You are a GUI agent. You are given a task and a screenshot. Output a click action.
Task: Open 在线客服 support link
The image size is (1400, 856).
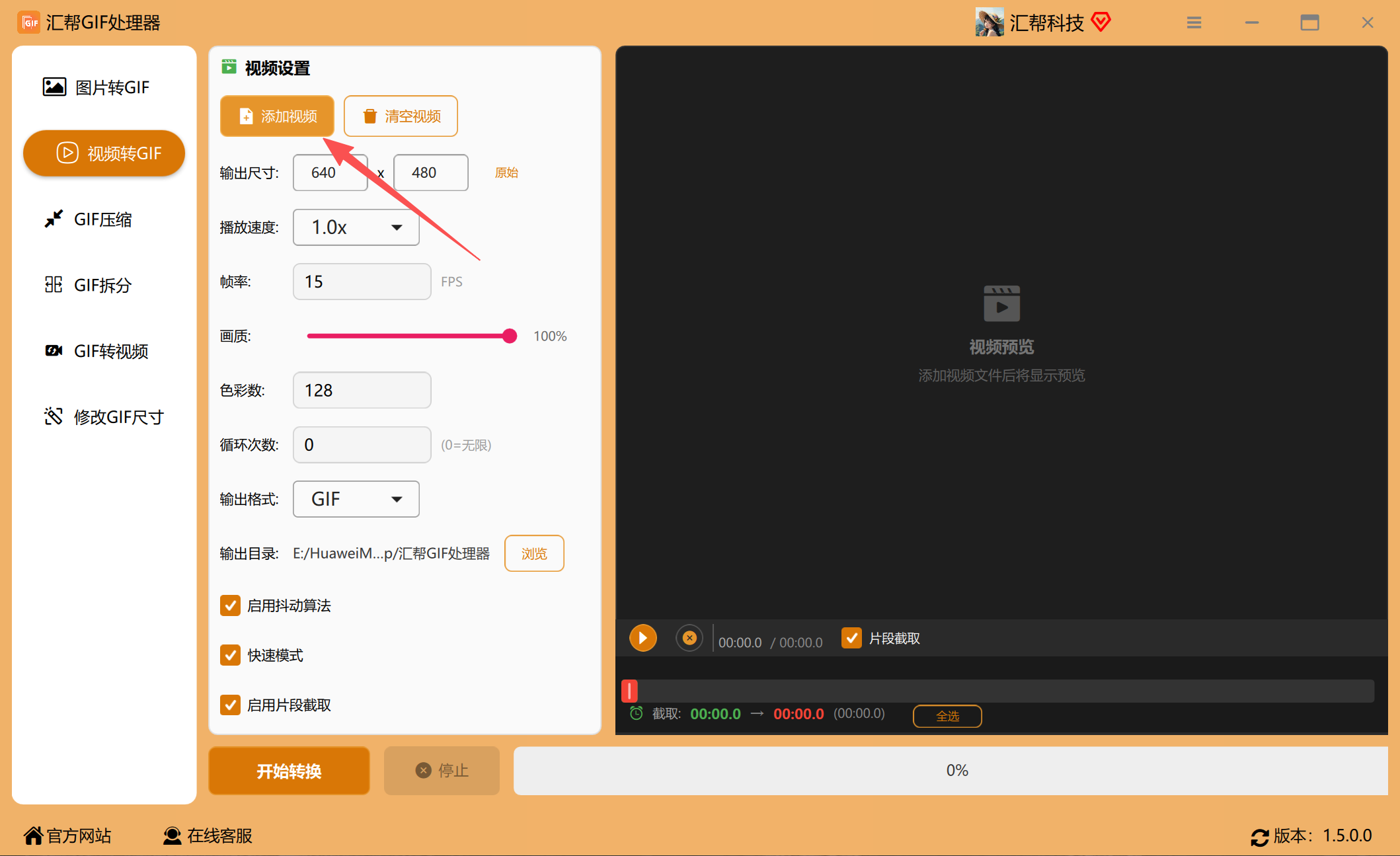tap(208, 836)
